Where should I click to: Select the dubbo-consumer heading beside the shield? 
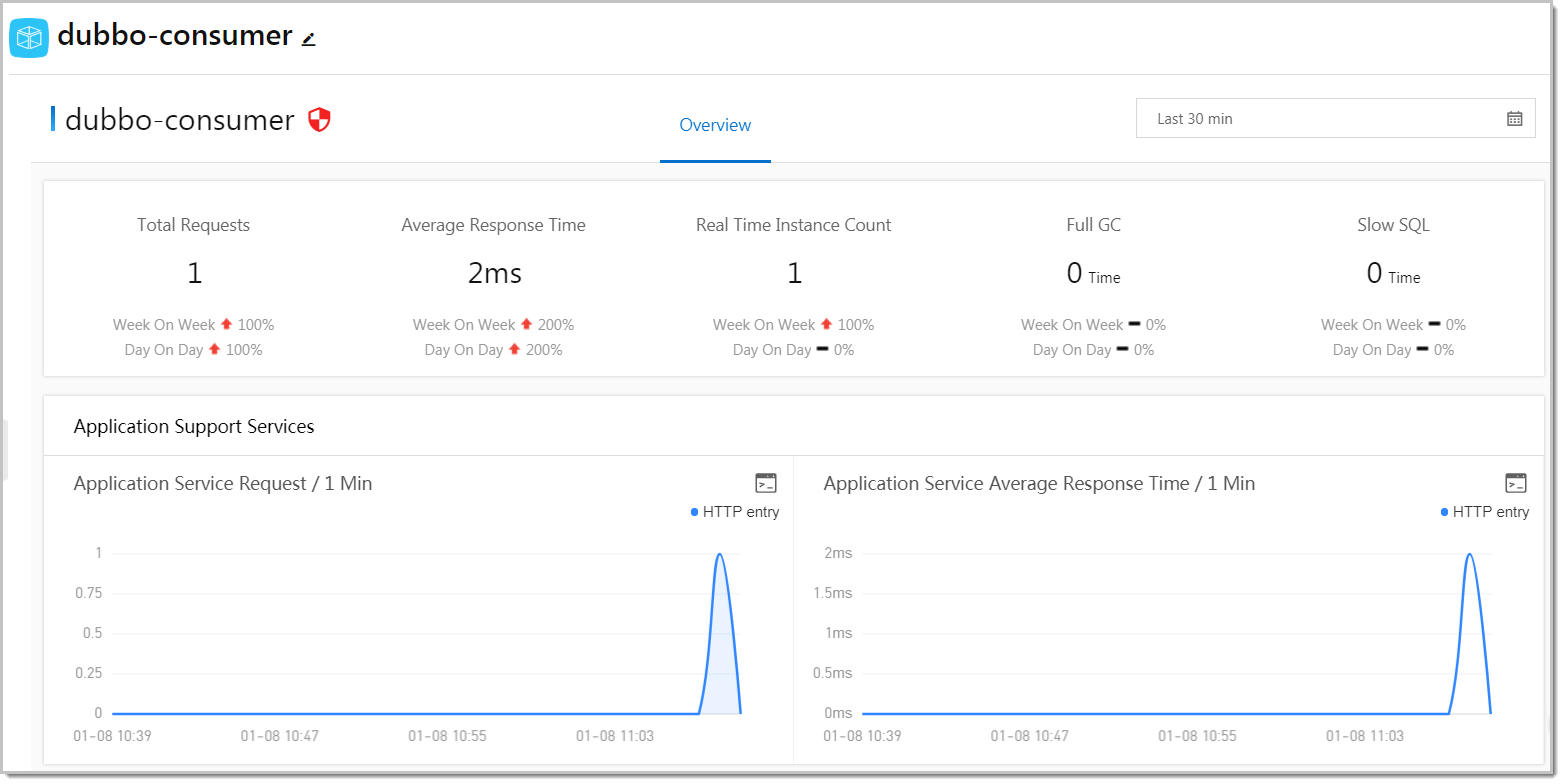pyautogui.click(x=180, y=120)
